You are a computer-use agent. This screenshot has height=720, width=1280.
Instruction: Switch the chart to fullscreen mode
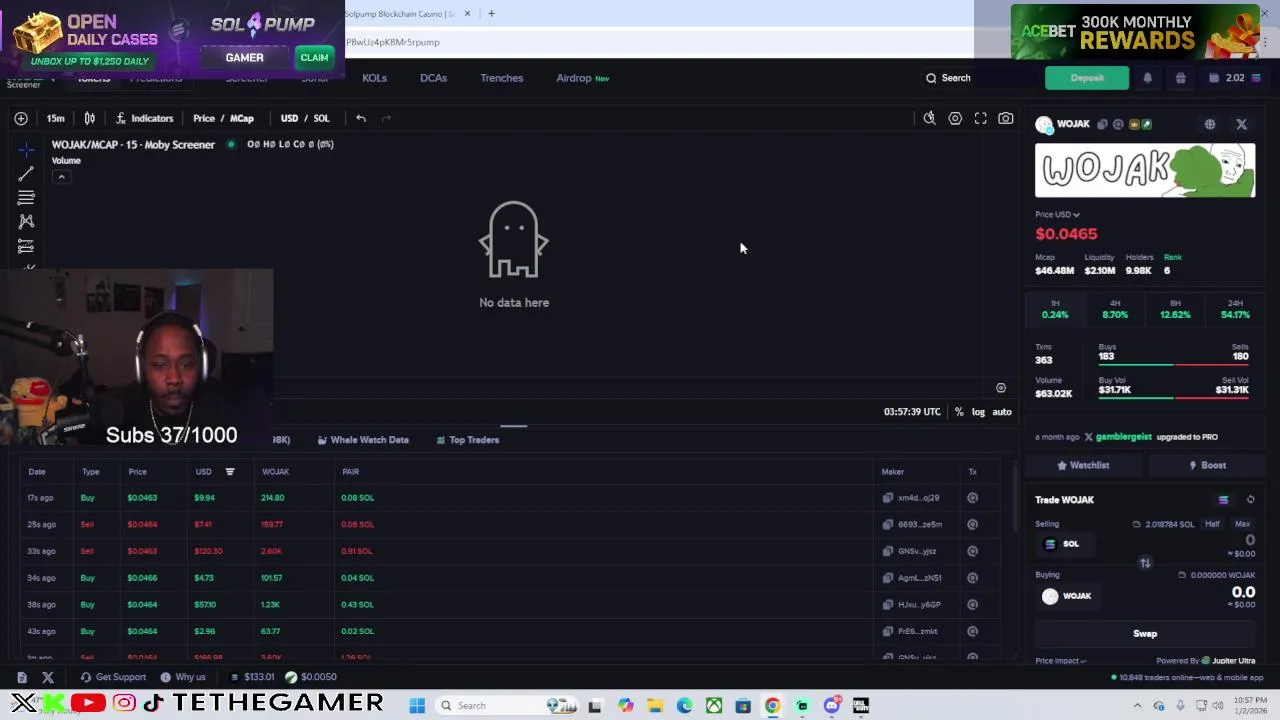981,118
